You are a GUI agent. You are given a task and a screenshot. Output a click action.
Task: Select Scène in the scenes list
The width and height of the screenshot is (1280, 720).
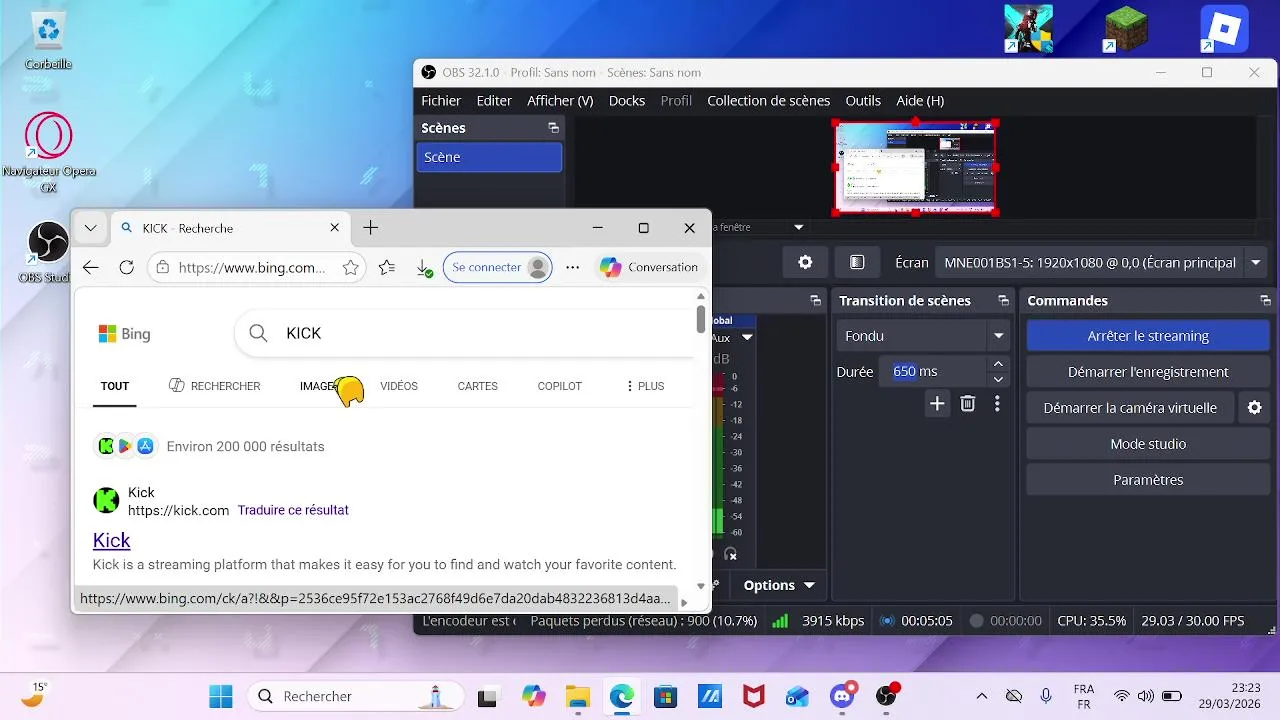click(x=489, y=157)
